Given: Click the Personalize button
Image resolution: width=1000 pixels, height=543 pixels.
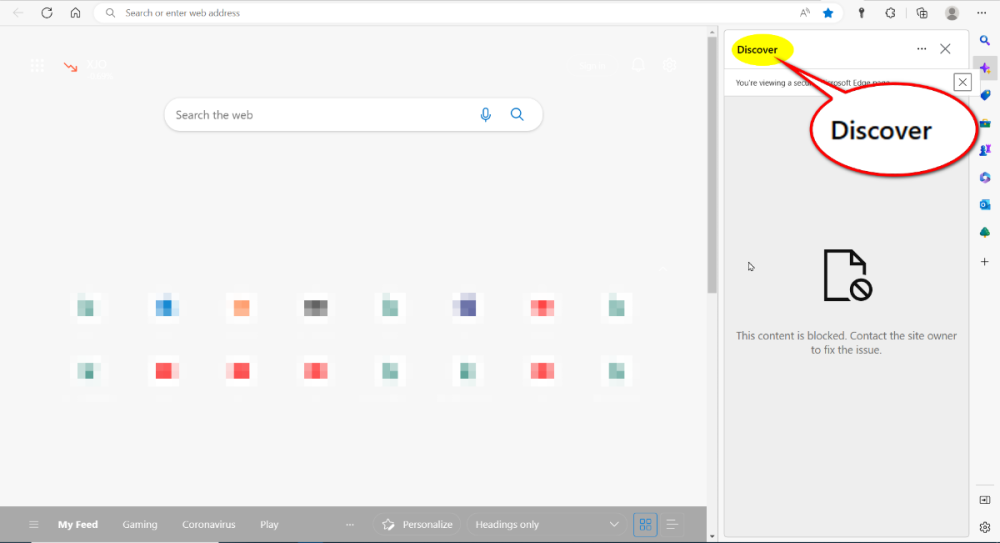Looking at the screenshot, I should point(417,524).
